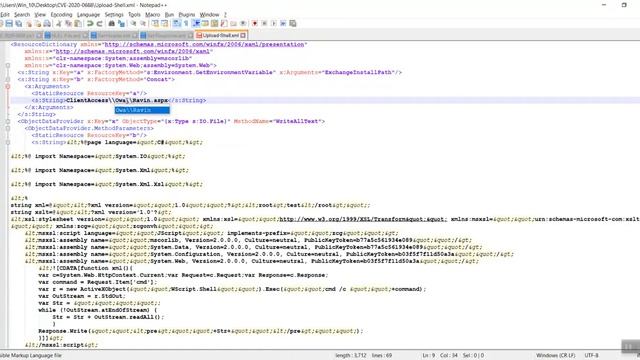The height and width of the screenshot is (360, 640).
Task: Click status bar Col : 34 entry
Action: [449, 356]
